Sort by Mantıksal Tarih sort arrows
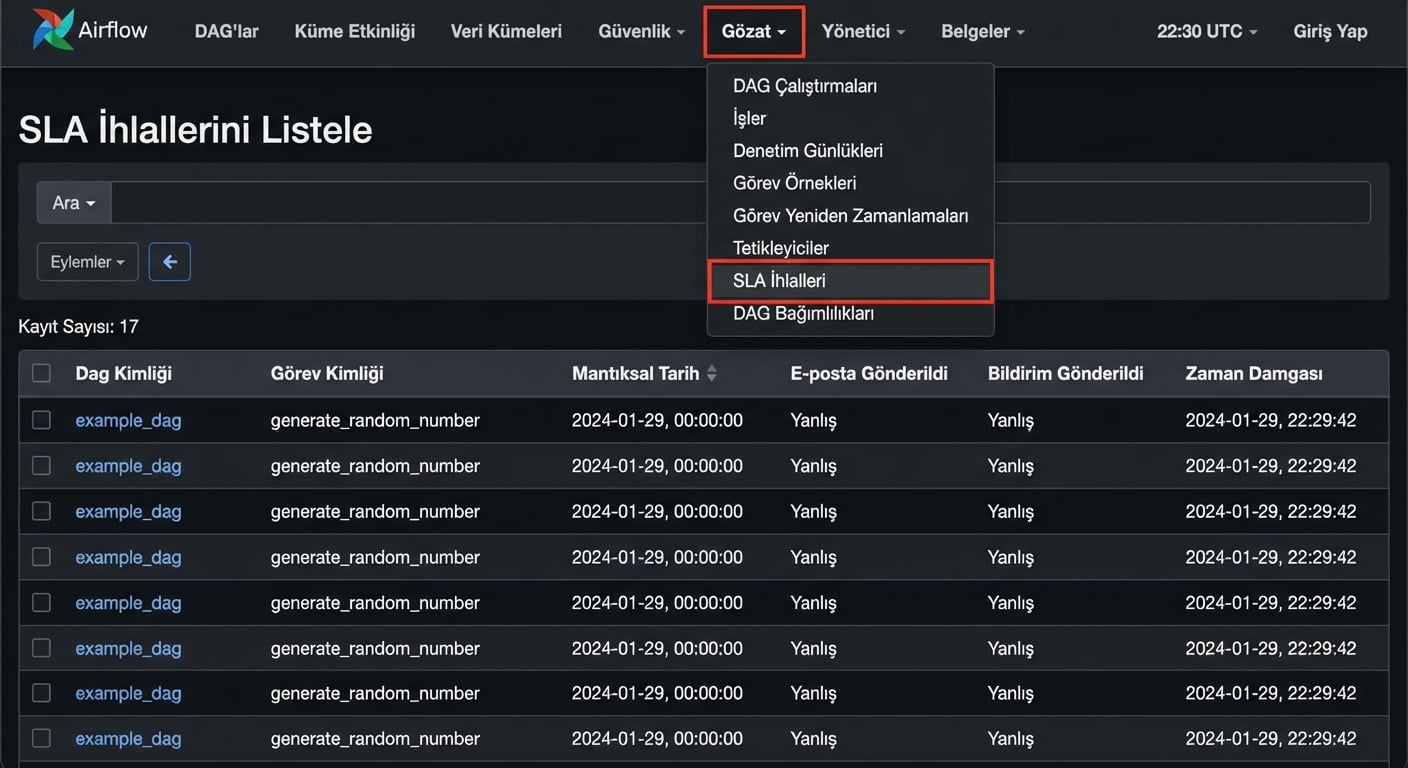This screenshot has height=768, width=1408. (x=712, y=374)
